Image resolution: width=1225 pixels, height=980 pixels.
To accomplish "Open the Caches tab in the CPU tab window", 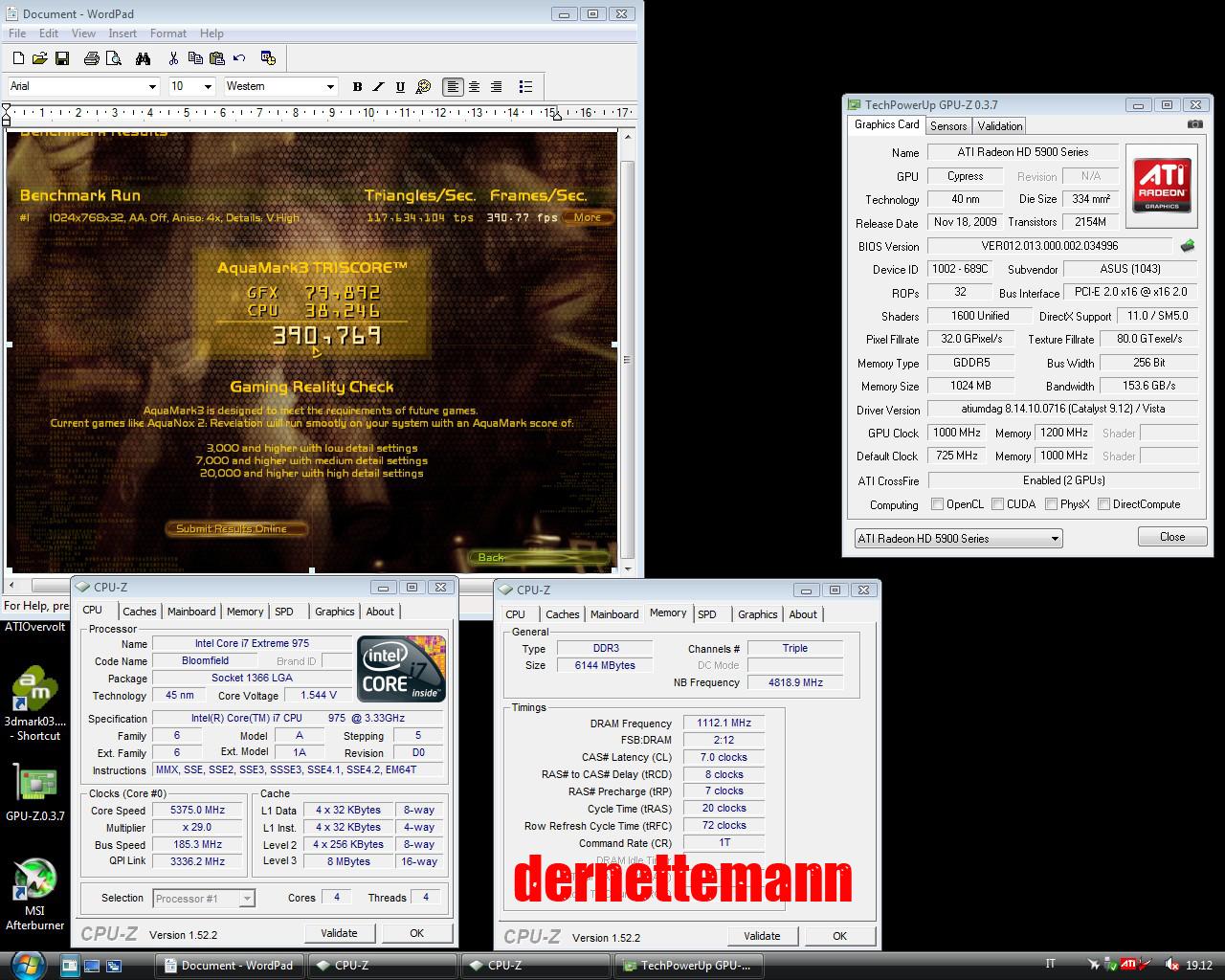I will click(140, 612).
